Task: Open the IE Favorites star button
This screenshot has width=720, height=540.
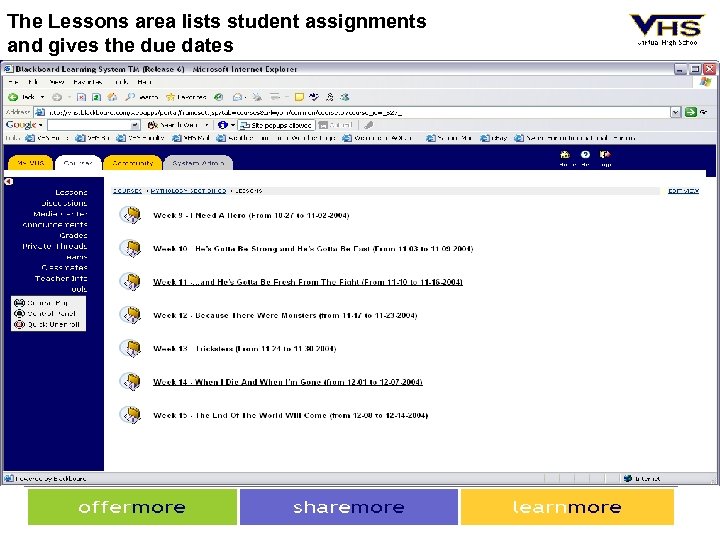Action: pyautogui.click(x=186, y=97)
